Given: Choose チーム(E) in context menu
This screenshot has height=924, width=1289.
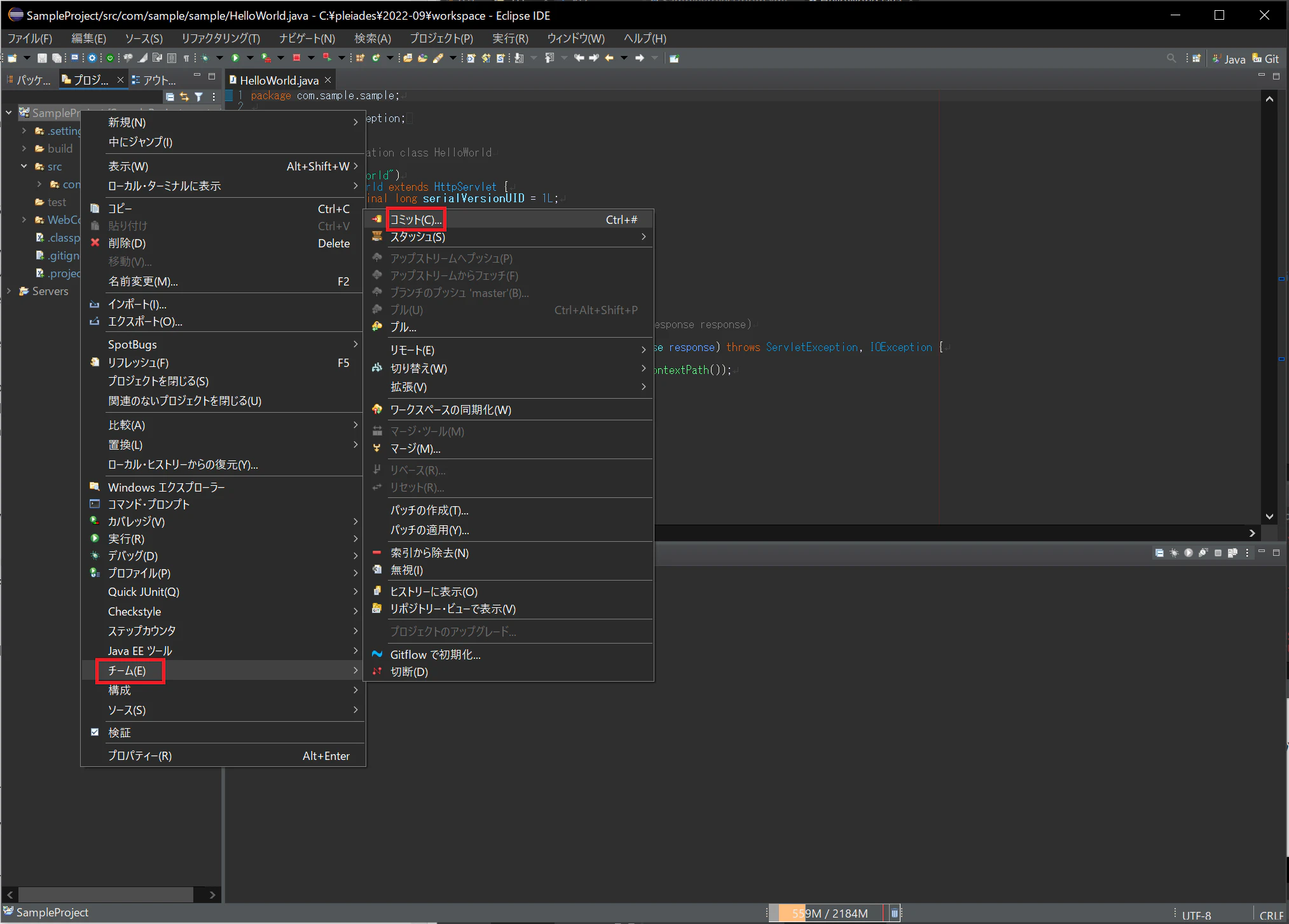Looking at the screenshot, I should click(223, 670).
